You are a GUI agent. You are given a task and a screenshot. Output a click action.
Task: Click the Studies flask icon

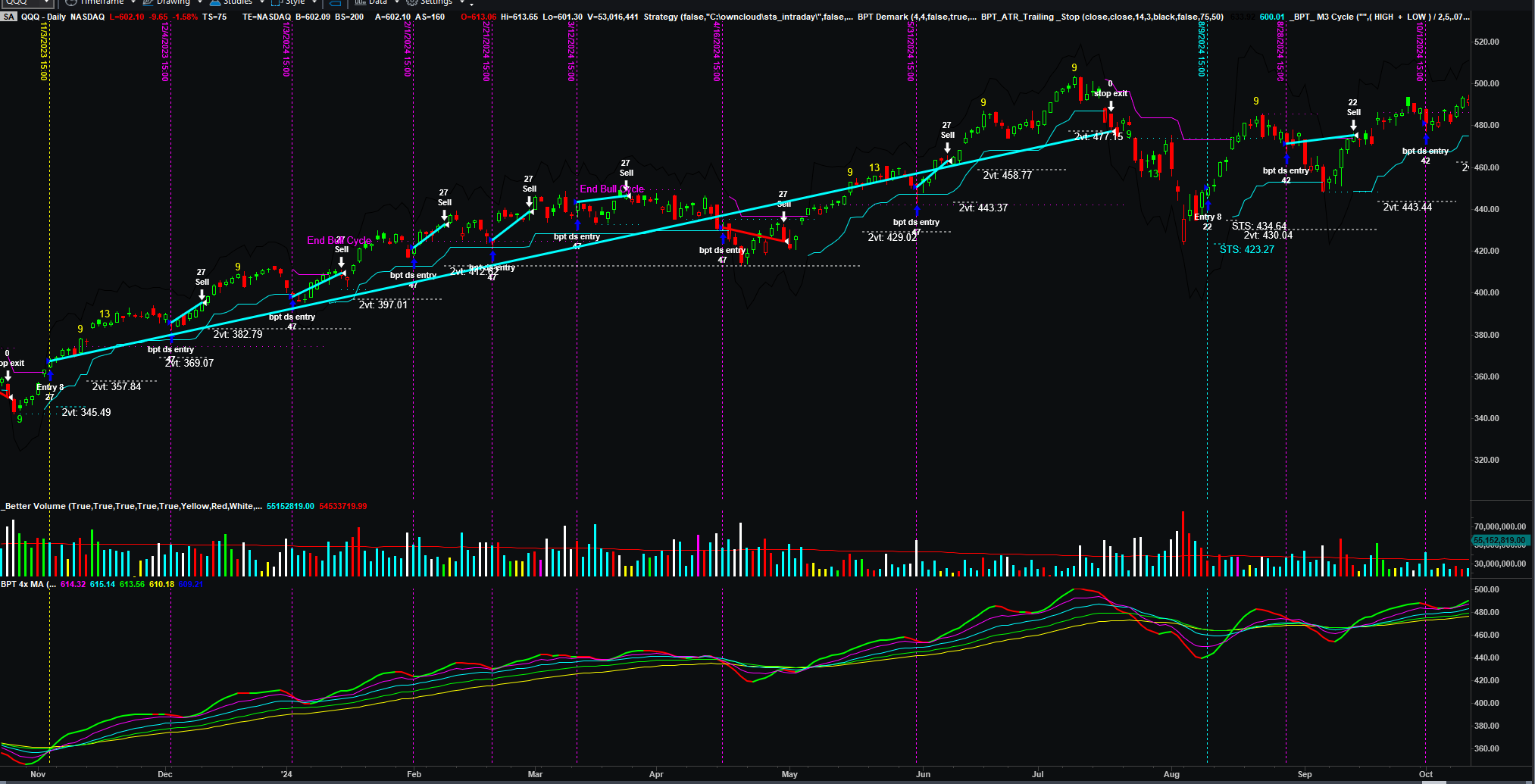point(215,2)
